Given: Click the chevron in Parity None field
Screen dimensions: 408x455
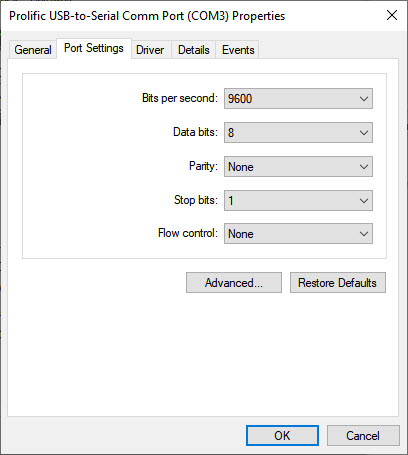Looking at the screenshot, I should tap(364, 167).
